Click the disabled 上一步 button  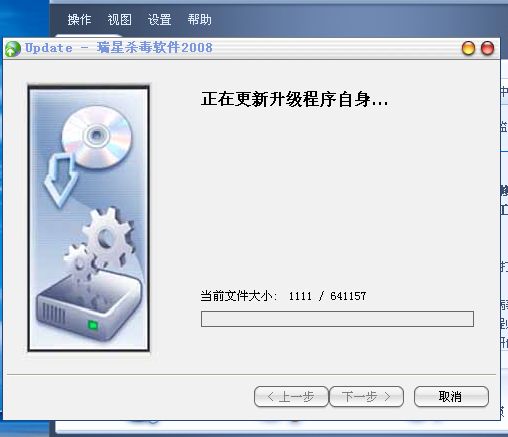click(291, 397)
